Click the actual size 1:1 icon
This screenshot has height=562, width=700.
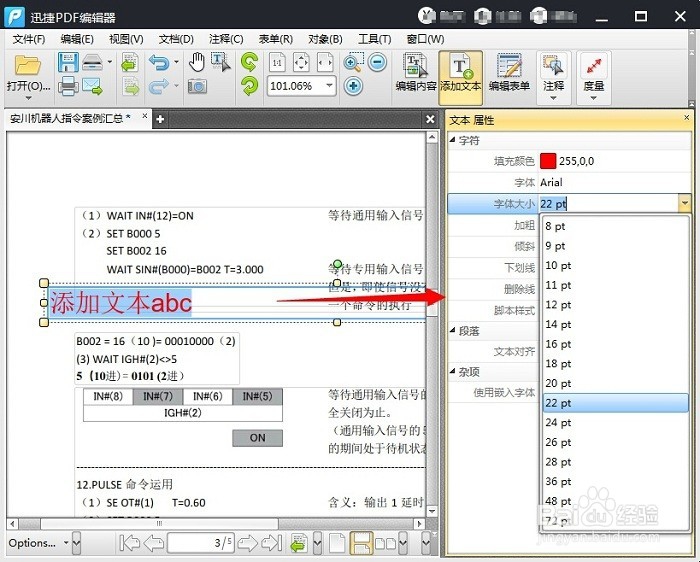pyautogui.click(x=277, y=62)
